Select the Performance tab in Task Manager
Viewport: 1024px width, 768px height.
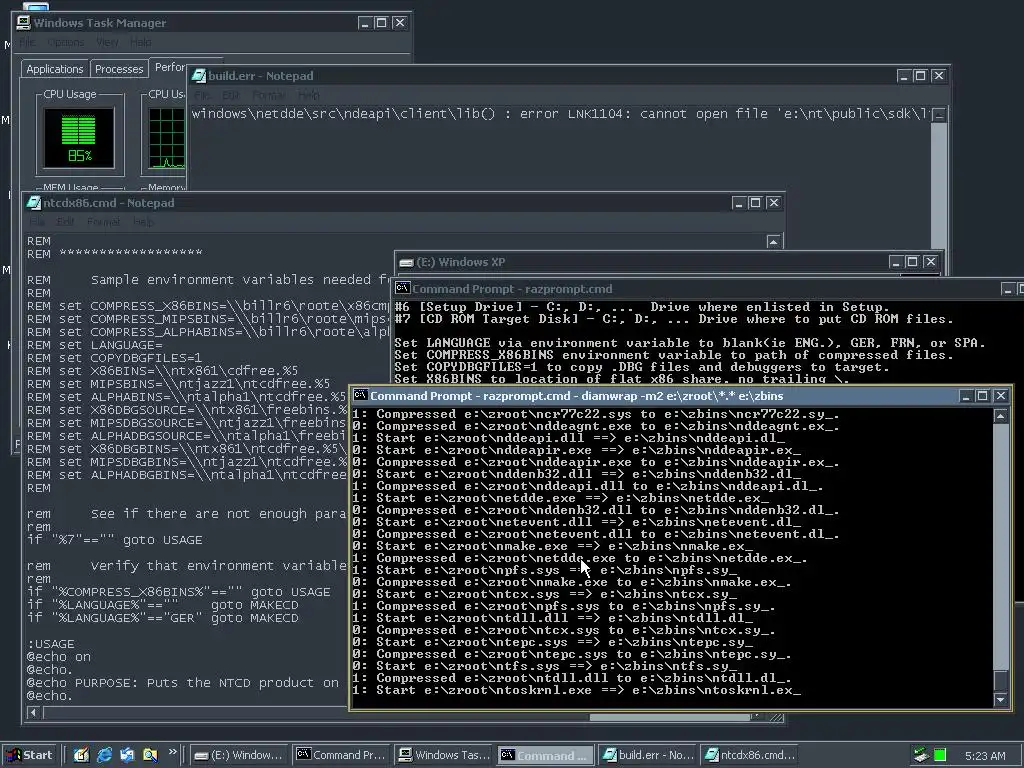tap(169, 67)
